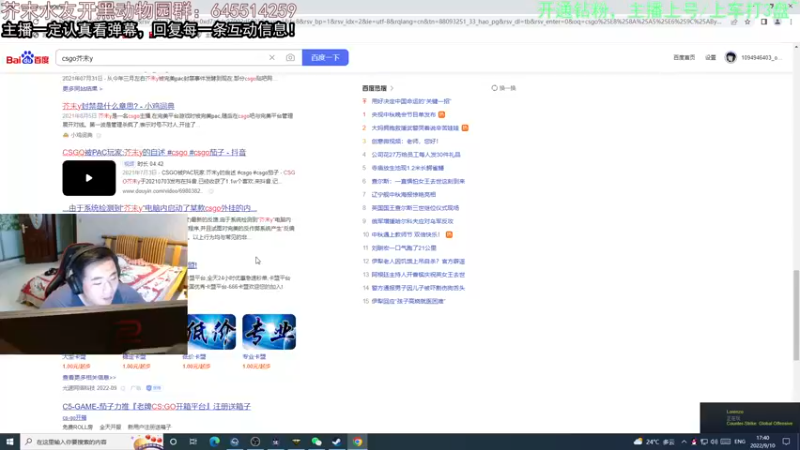Click the page vertical scrollbar thumb

tap(796, 315)
